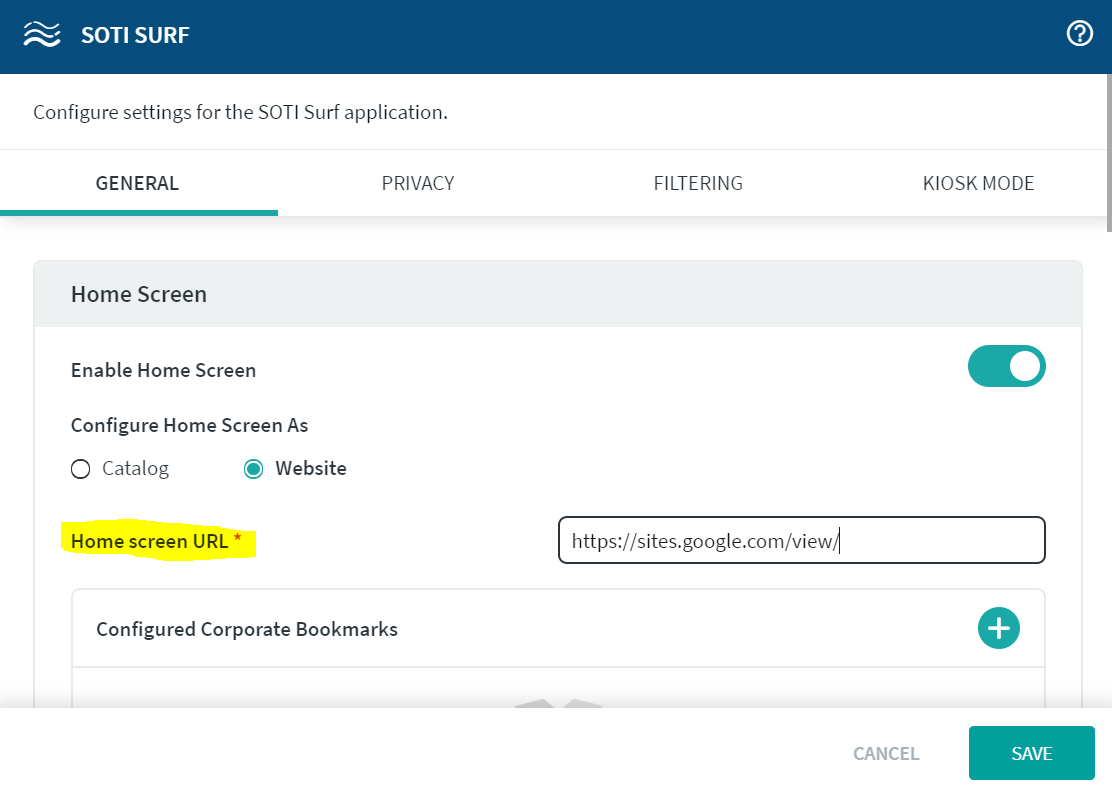Viewport: 1112px width, 796px height.
Task: Click the empty bookmarks placeholder graphic
Action: (x=558, y=703)
